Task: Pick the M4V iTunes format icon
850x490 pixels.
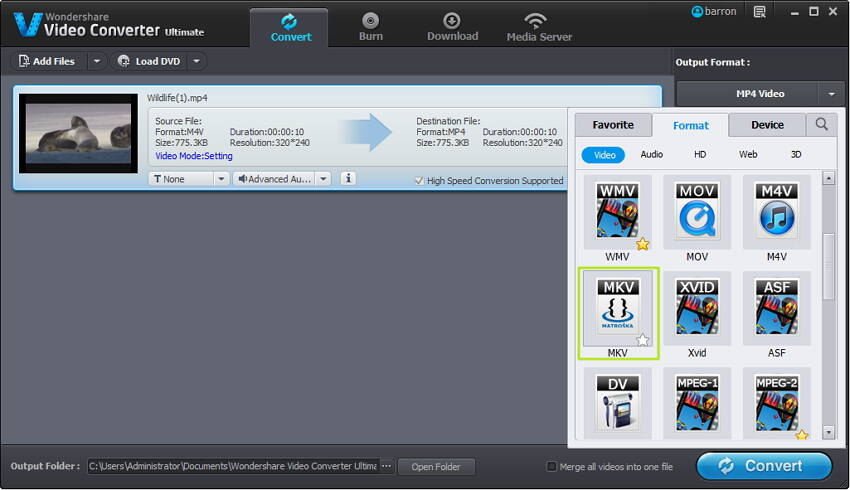Action: coord(777,211)
